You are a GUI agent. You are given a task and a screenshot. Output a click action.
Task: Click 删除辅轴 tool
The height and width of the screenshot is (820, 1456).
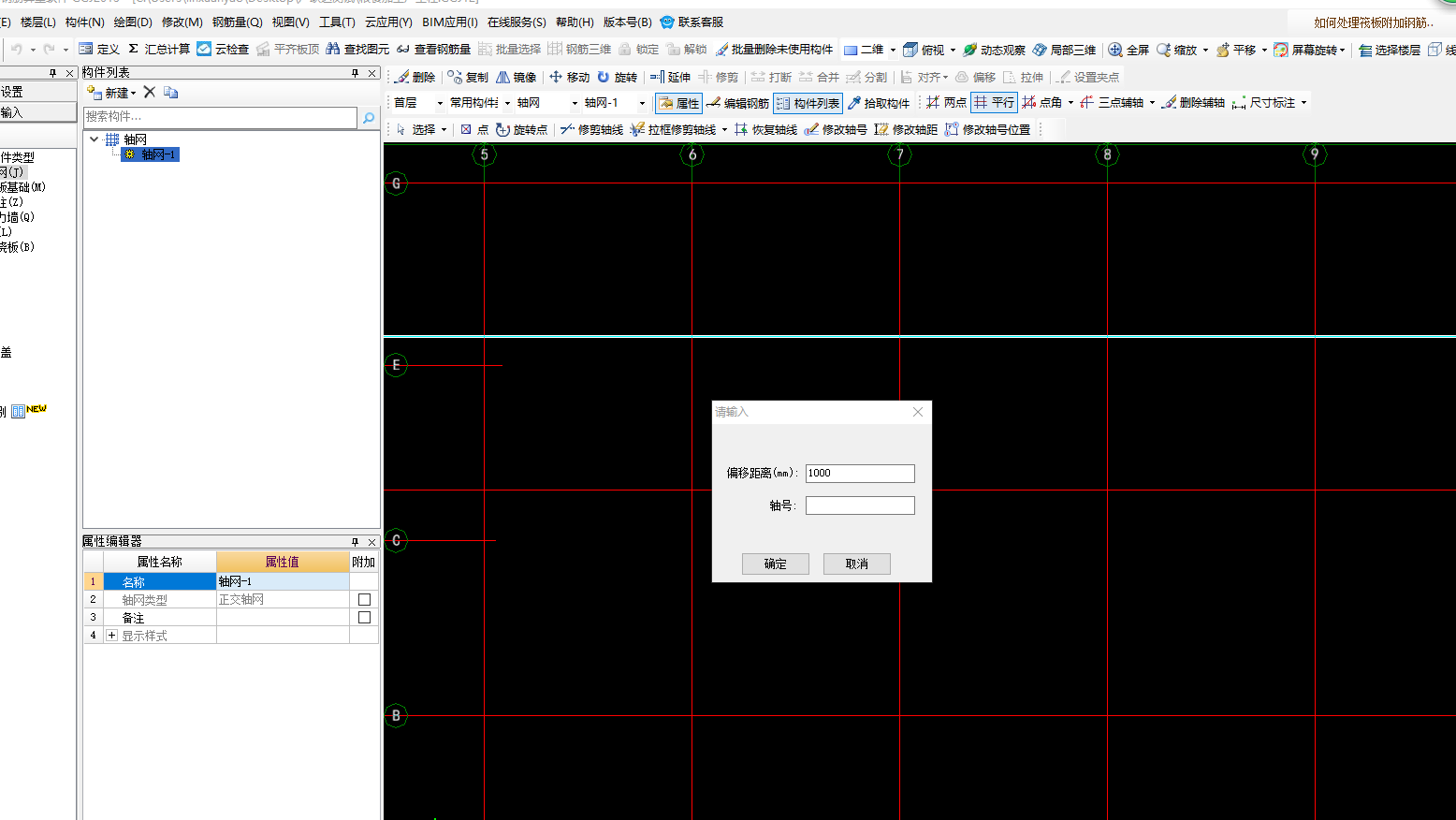pos(1193,102)
